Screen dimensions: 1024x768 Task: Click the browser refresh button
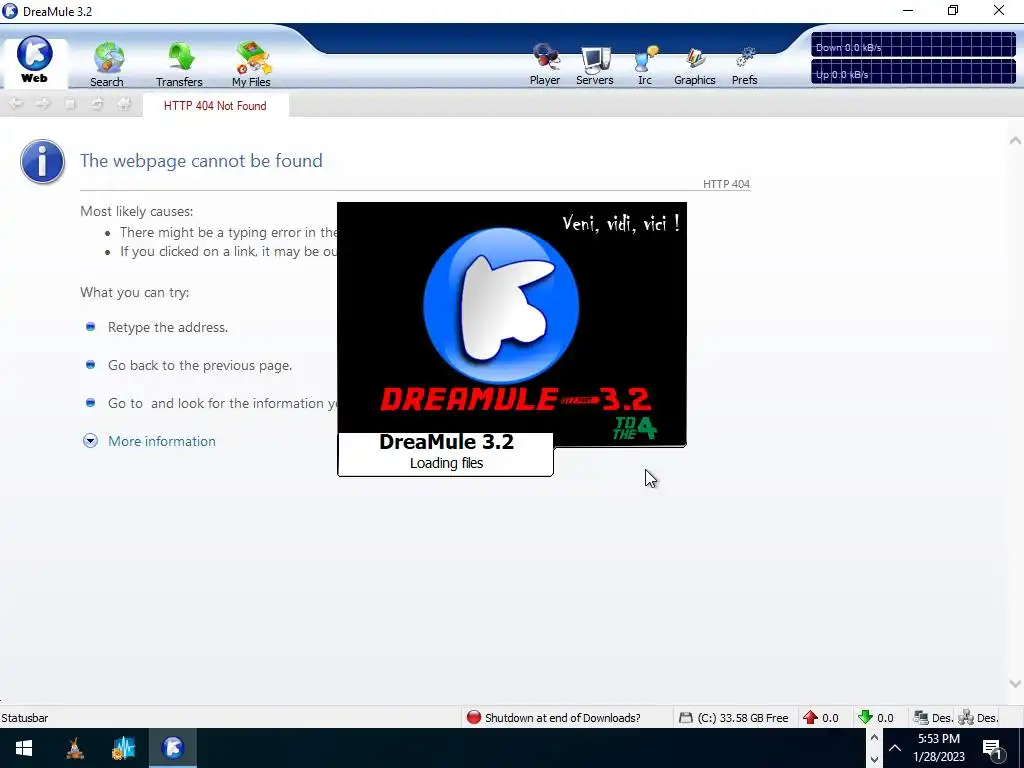pyautogui.click(x=97, y=104)
